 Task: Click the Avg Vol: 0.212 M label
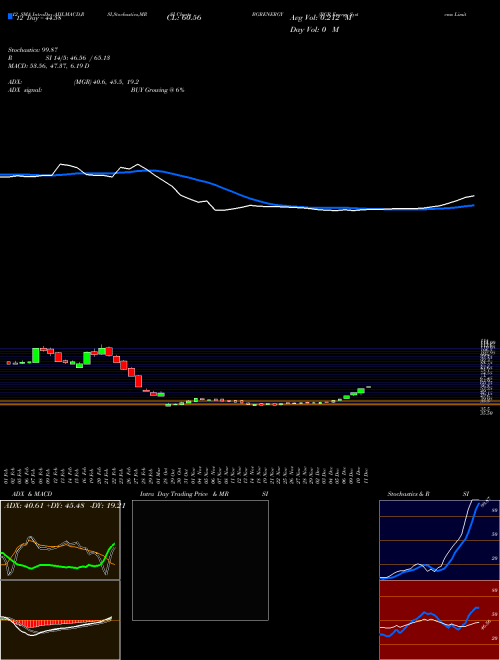tap(320, 18)
